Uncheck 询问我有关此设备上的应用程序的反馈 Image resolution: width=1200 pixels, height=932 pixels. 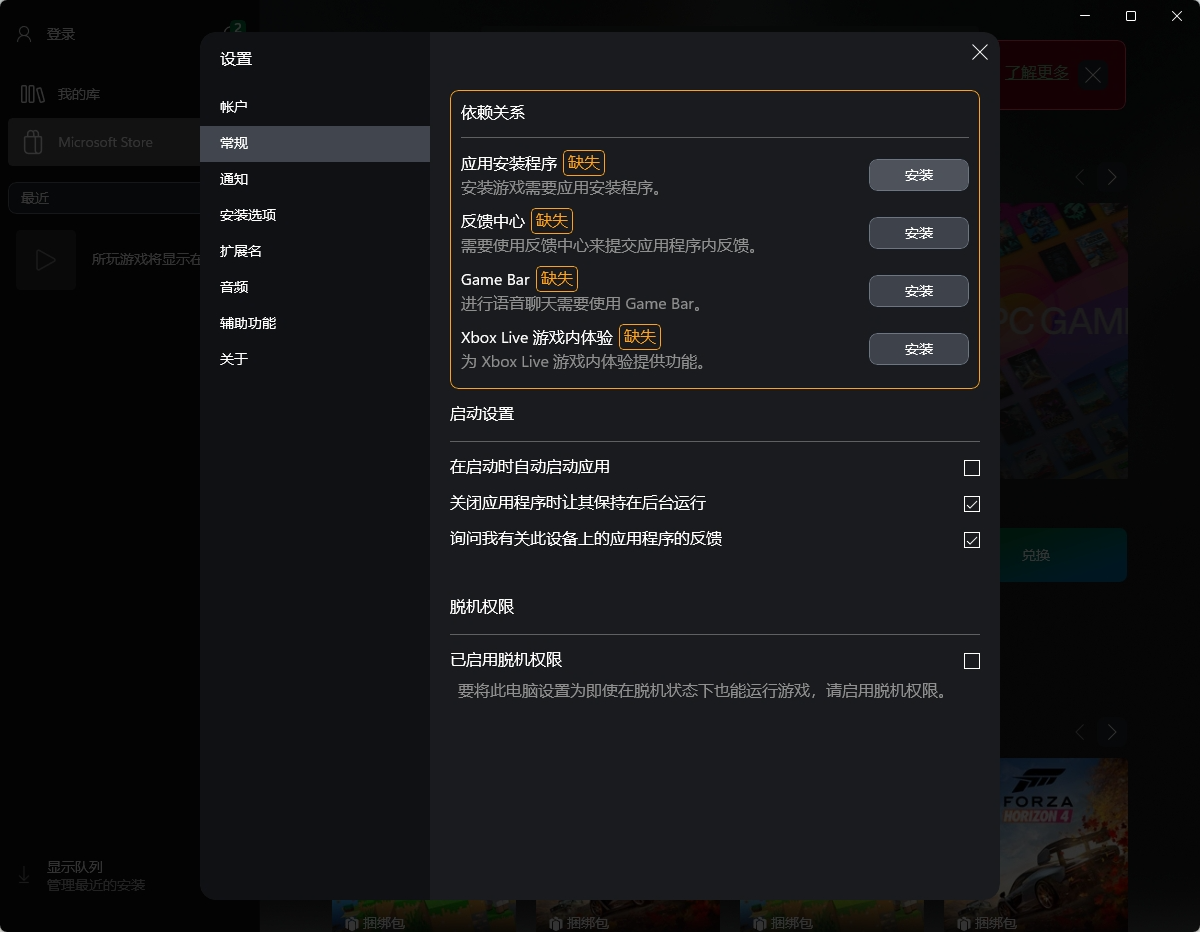coord(971,540)
